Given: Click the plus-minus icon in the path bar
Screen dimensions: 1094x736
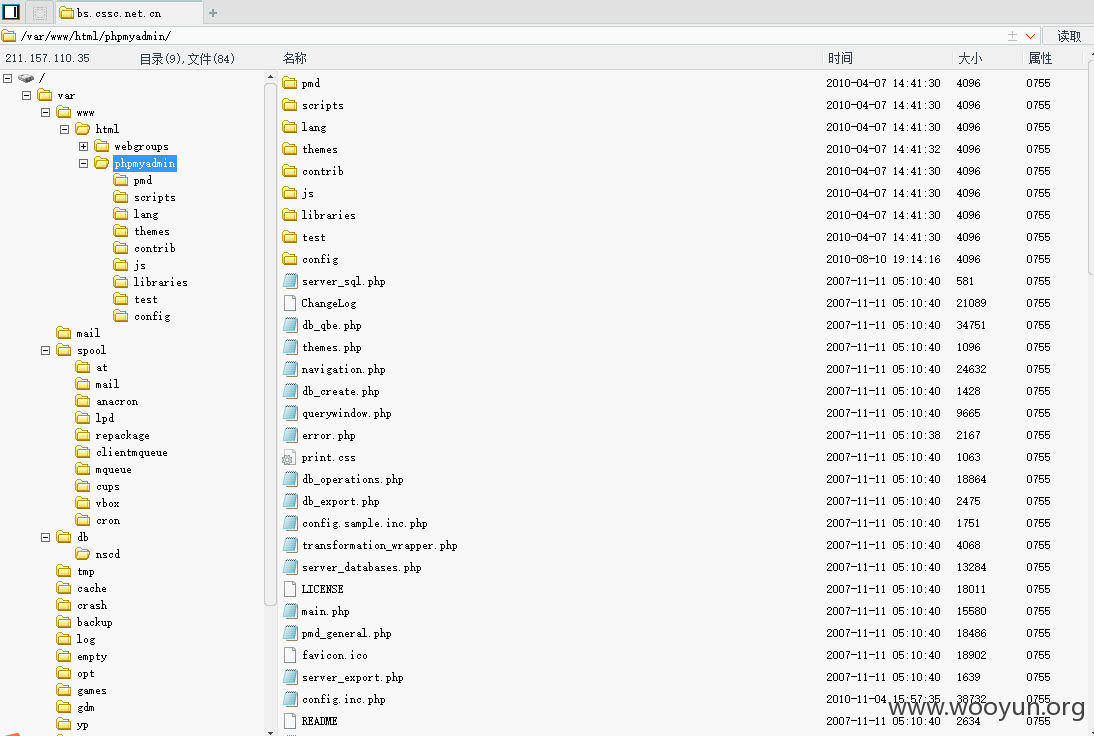Looking at the screenshot, I should tap(1012, 36).
